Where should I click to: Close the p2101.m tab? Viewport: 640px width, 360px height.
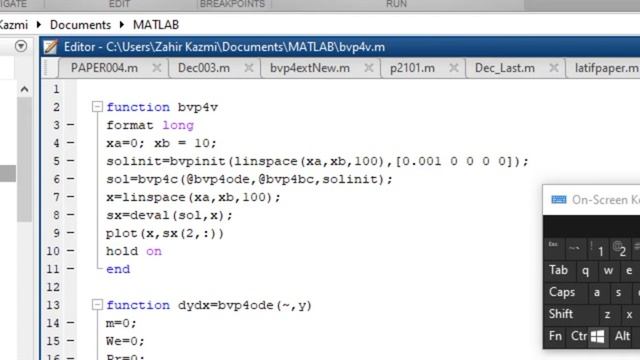tap(453, 68)
